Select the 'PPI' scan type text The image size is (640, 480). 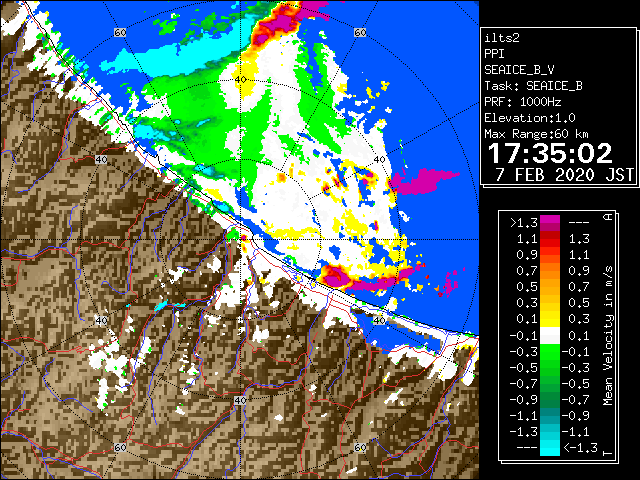point(494,54)
